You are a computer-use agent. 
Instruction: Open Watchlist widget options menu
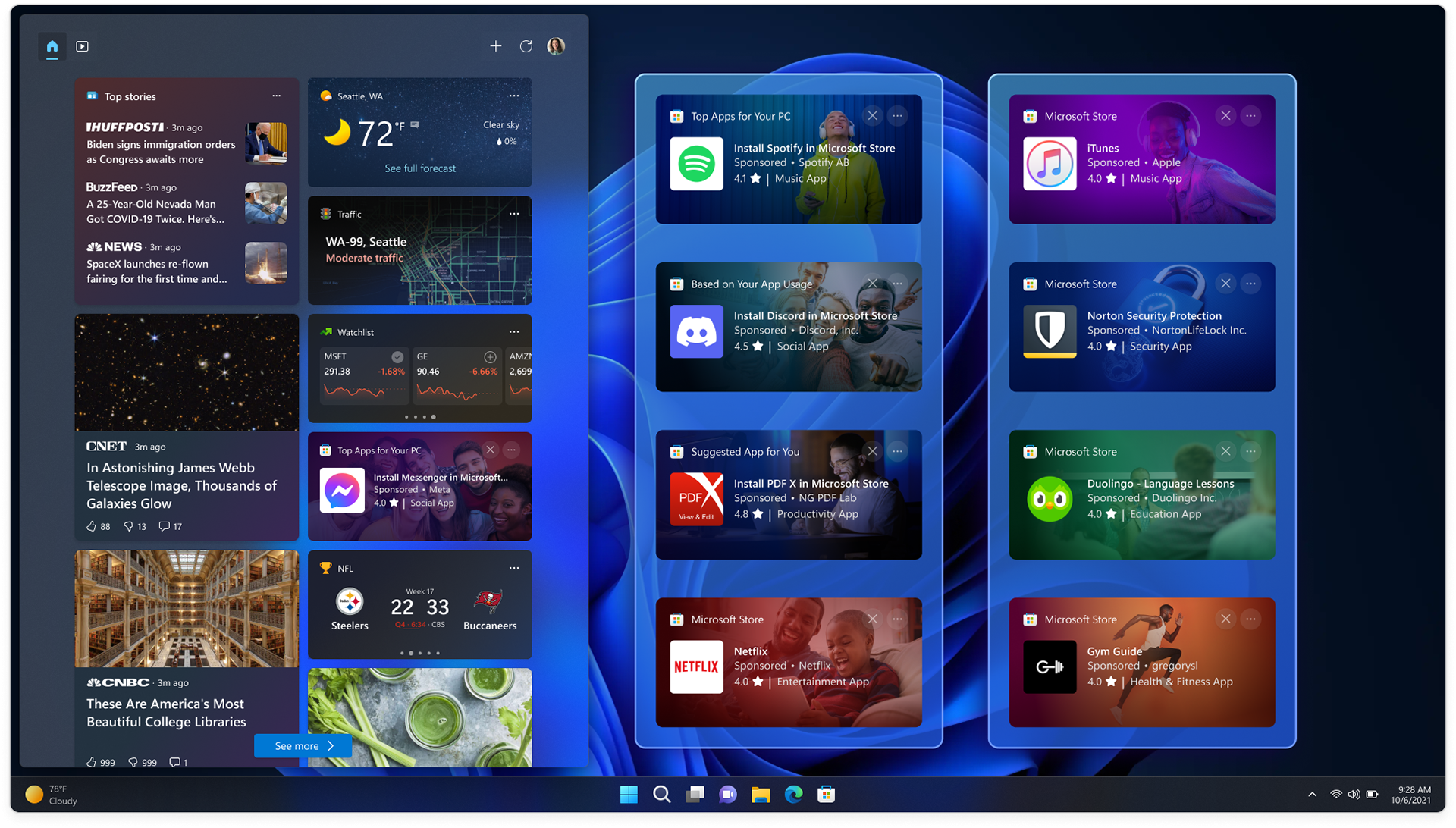tap(514, 332)
